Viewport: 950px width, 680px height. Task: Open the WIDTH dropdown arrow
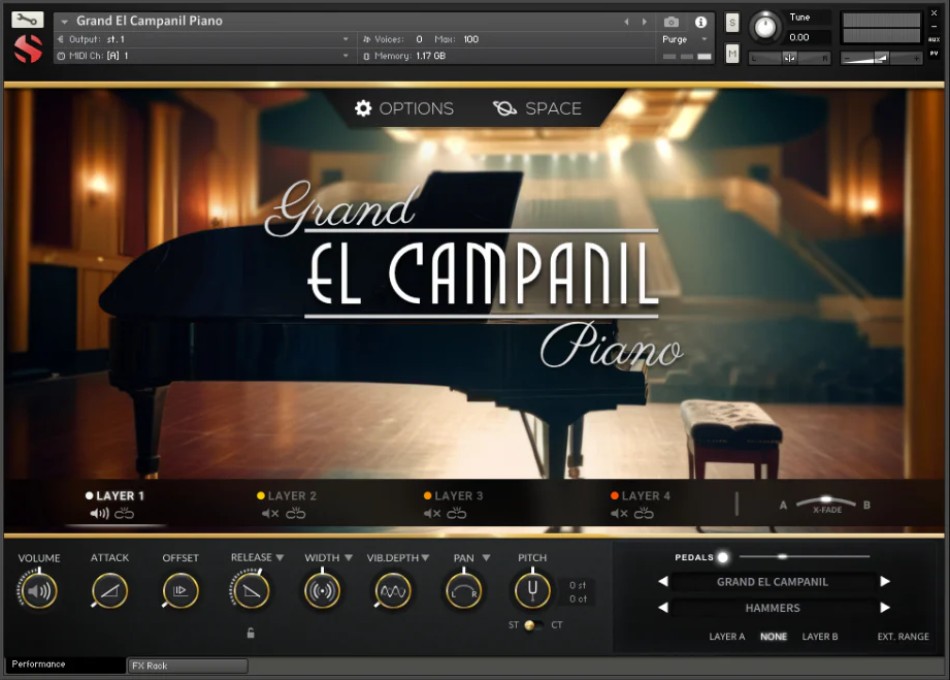coord(348,558)
